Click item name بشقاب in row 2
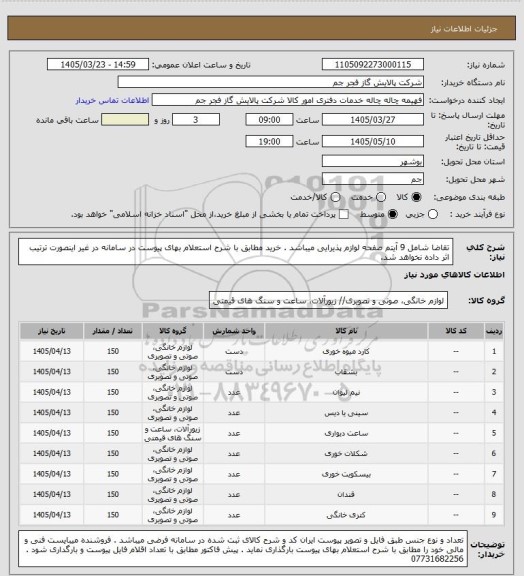 click(x=346, y=372)
